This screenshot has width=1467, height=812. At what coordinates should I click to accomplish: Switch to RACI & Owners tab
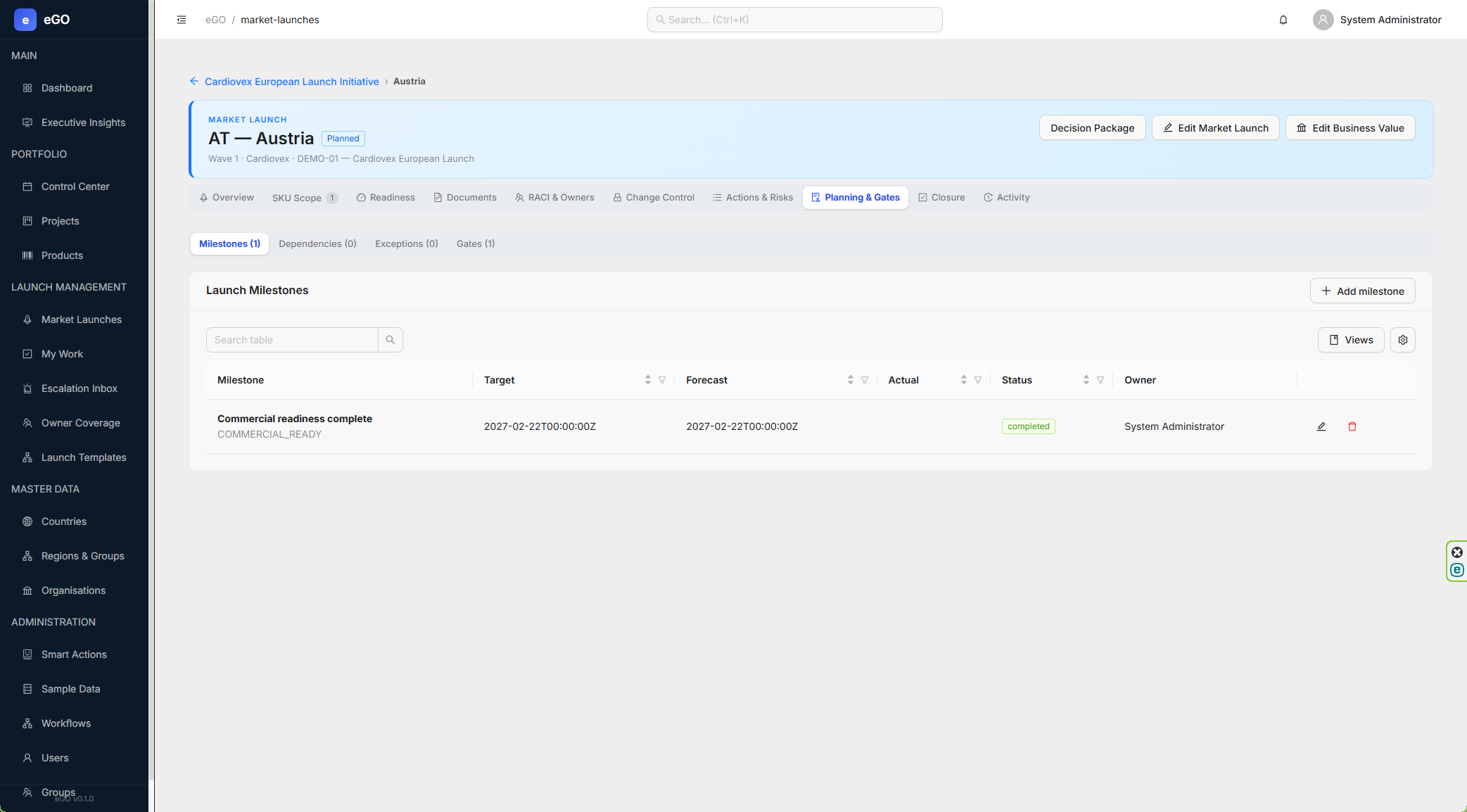[x=554, y=198]
